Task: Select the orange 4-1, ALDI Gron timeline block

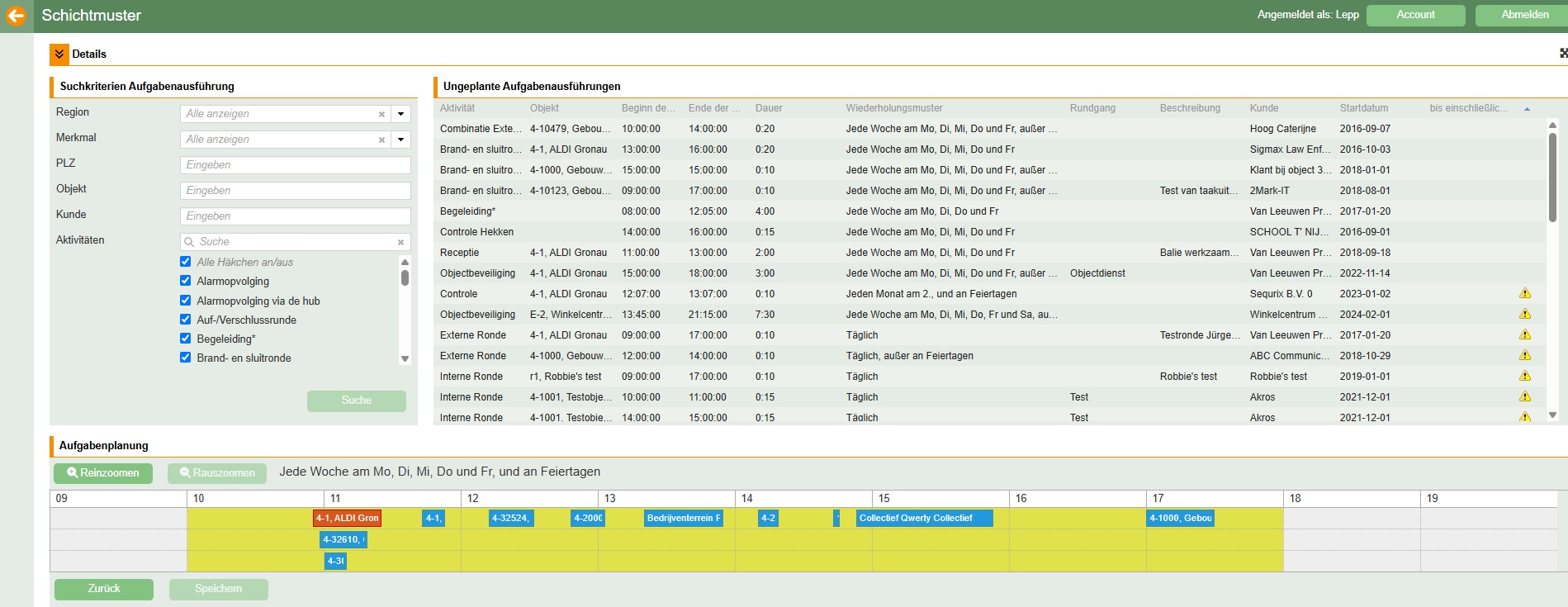Action: pyautogui.click(x=347, y=519)
